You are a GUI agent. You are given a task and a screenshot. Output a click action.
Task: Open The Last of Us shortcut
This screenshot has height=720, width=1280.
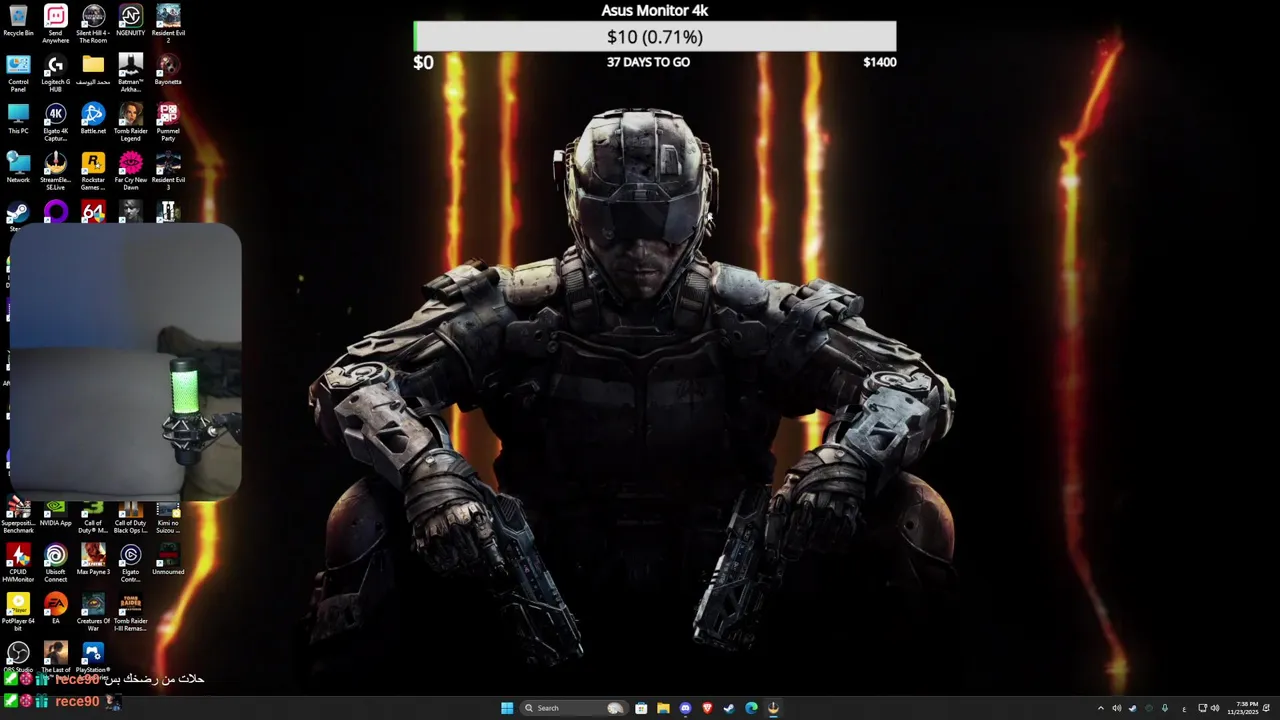(56, 657)
